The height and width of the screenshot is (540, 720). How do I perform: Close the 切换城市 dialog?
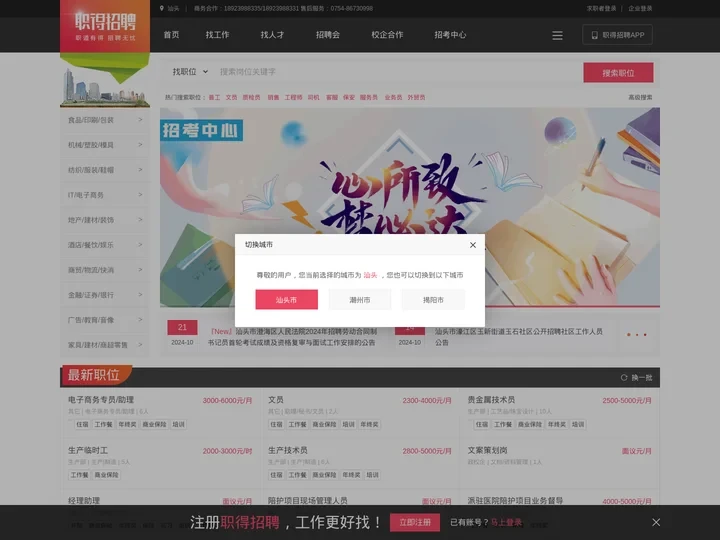click(x=472, y=245)
